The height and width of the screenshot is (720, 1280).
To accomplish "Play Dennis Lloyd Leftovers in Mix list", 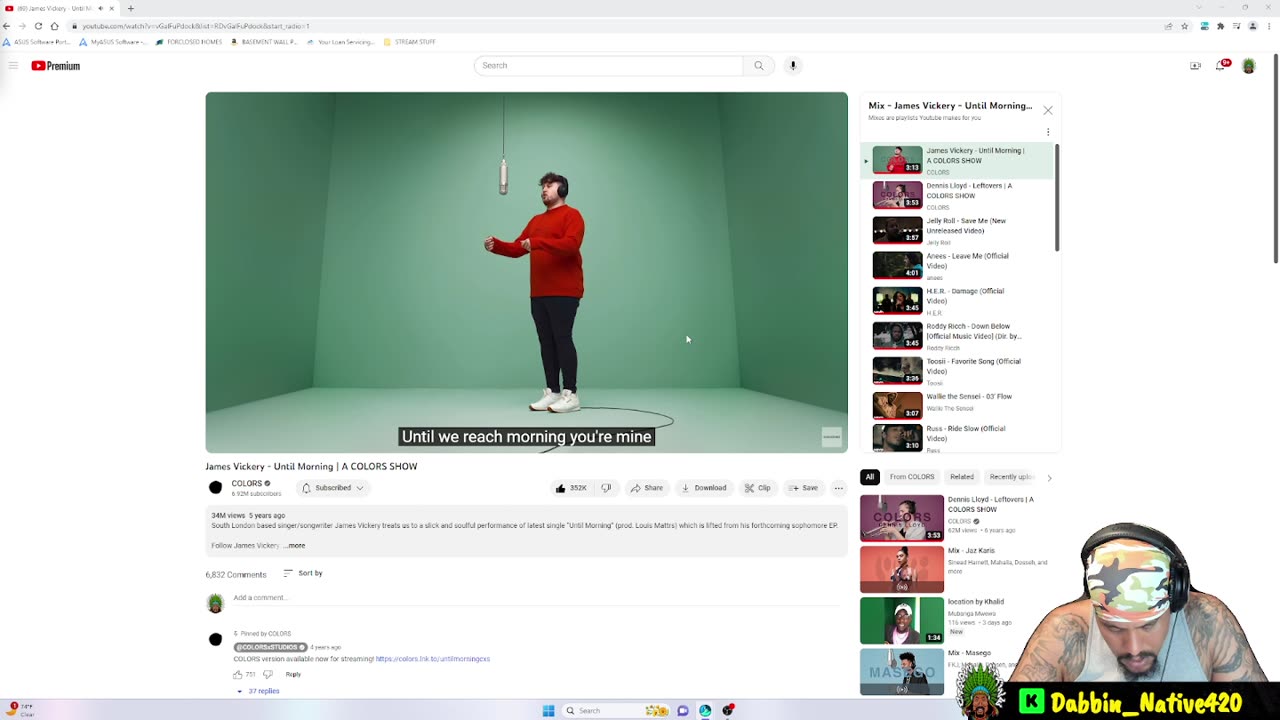I will 957,195.
